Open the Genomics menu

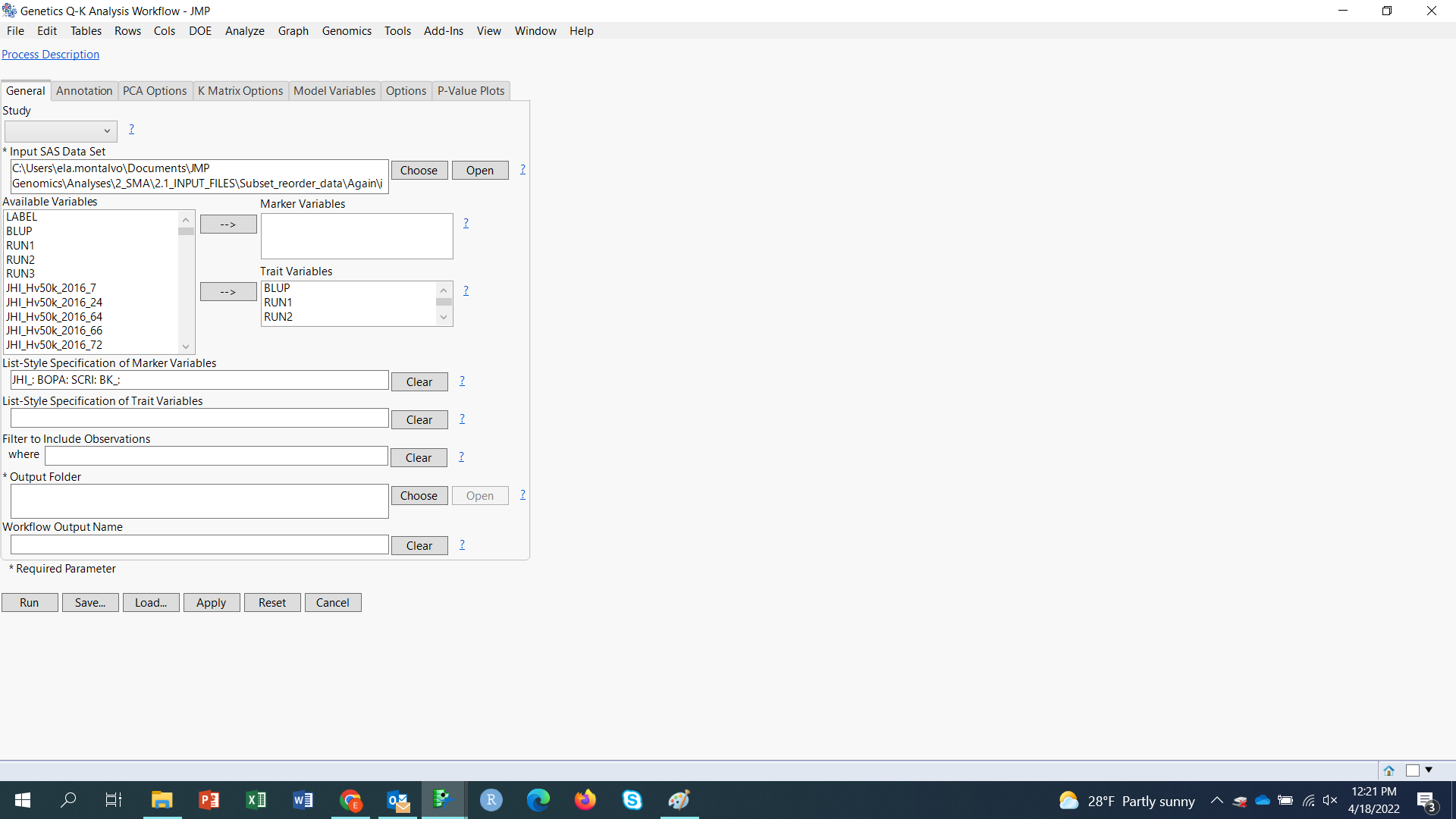(x=347, y=31)
